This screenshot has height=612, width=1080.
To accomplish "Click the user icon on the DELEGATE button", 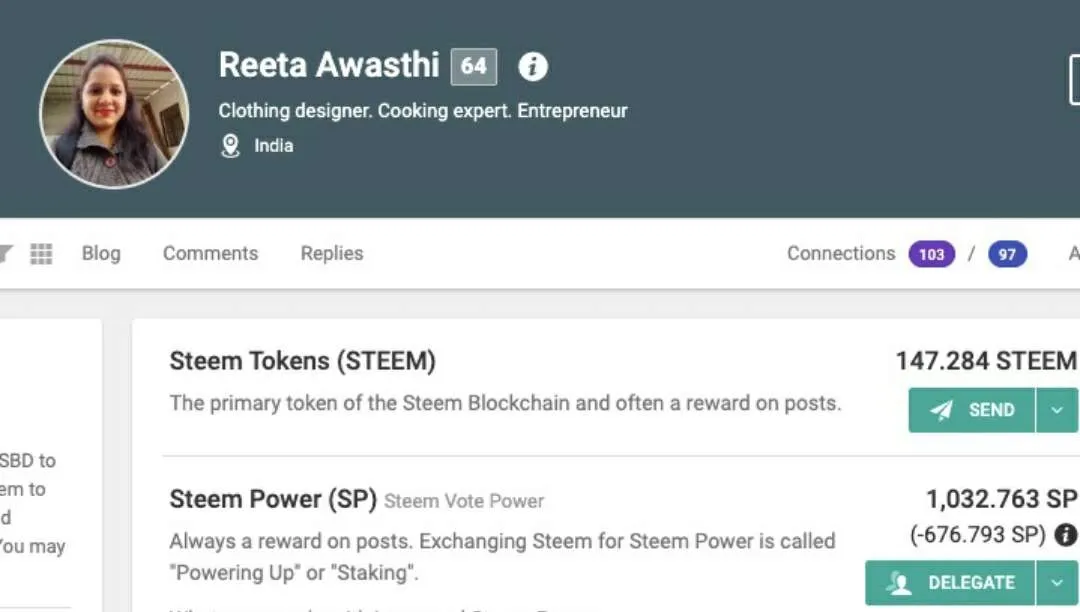I will [x=898, y=583].
